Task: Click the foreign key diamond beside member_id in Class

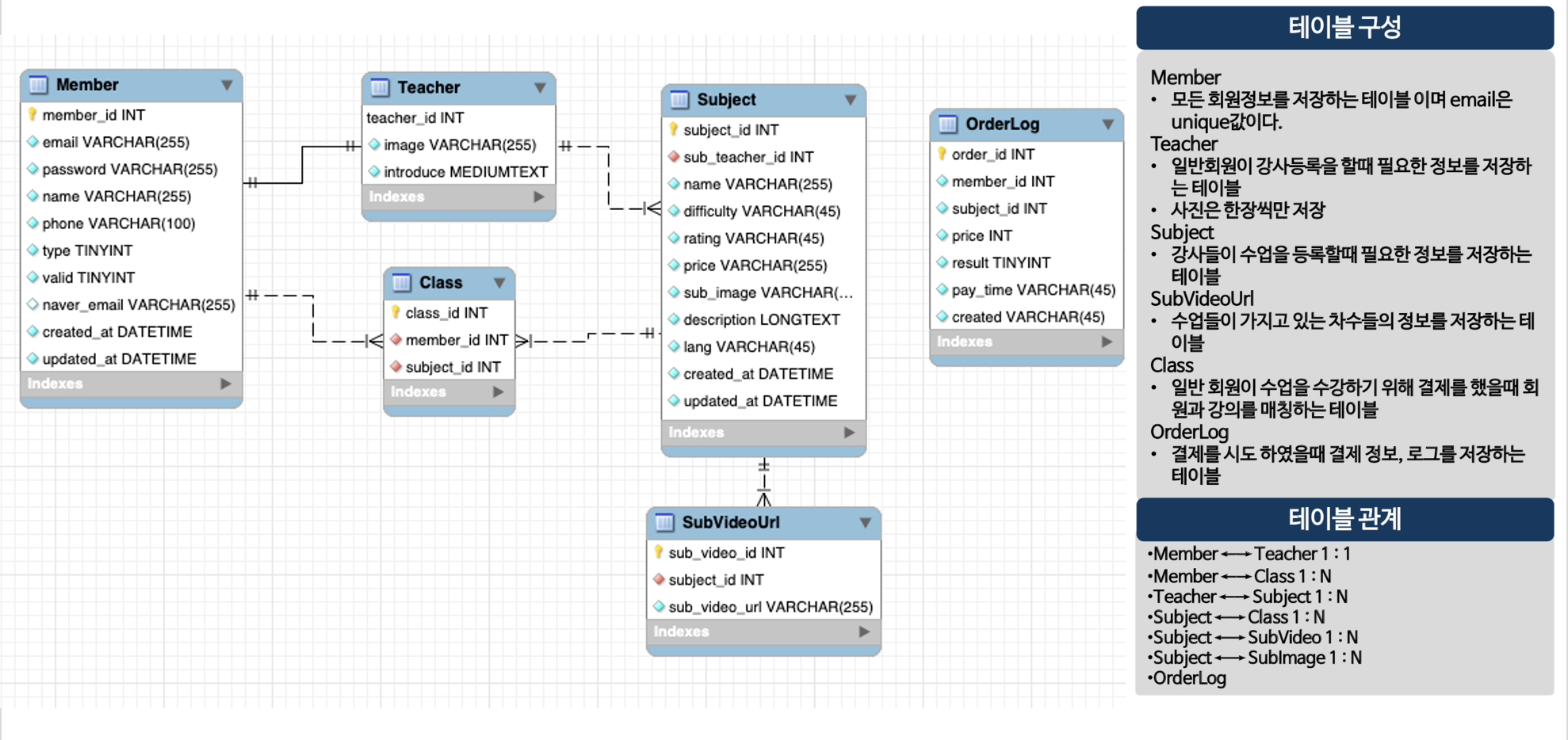Action: coord(396,340)
